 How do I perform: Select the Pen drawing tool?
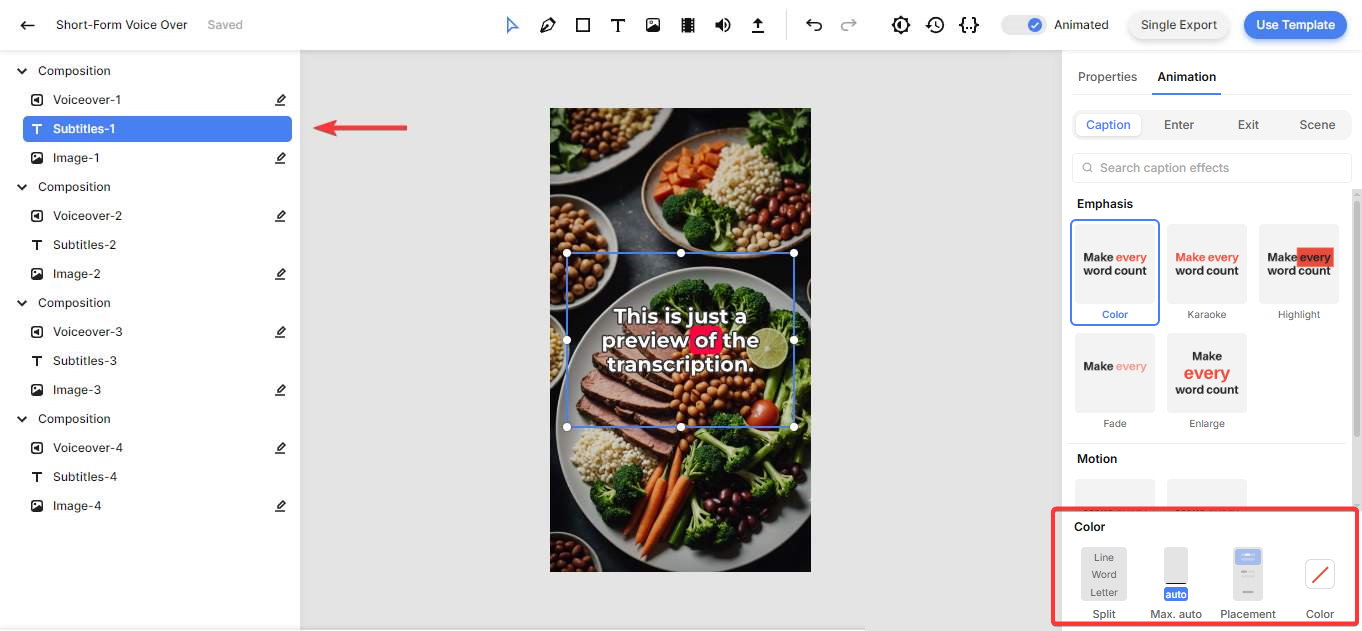[548, 25]
